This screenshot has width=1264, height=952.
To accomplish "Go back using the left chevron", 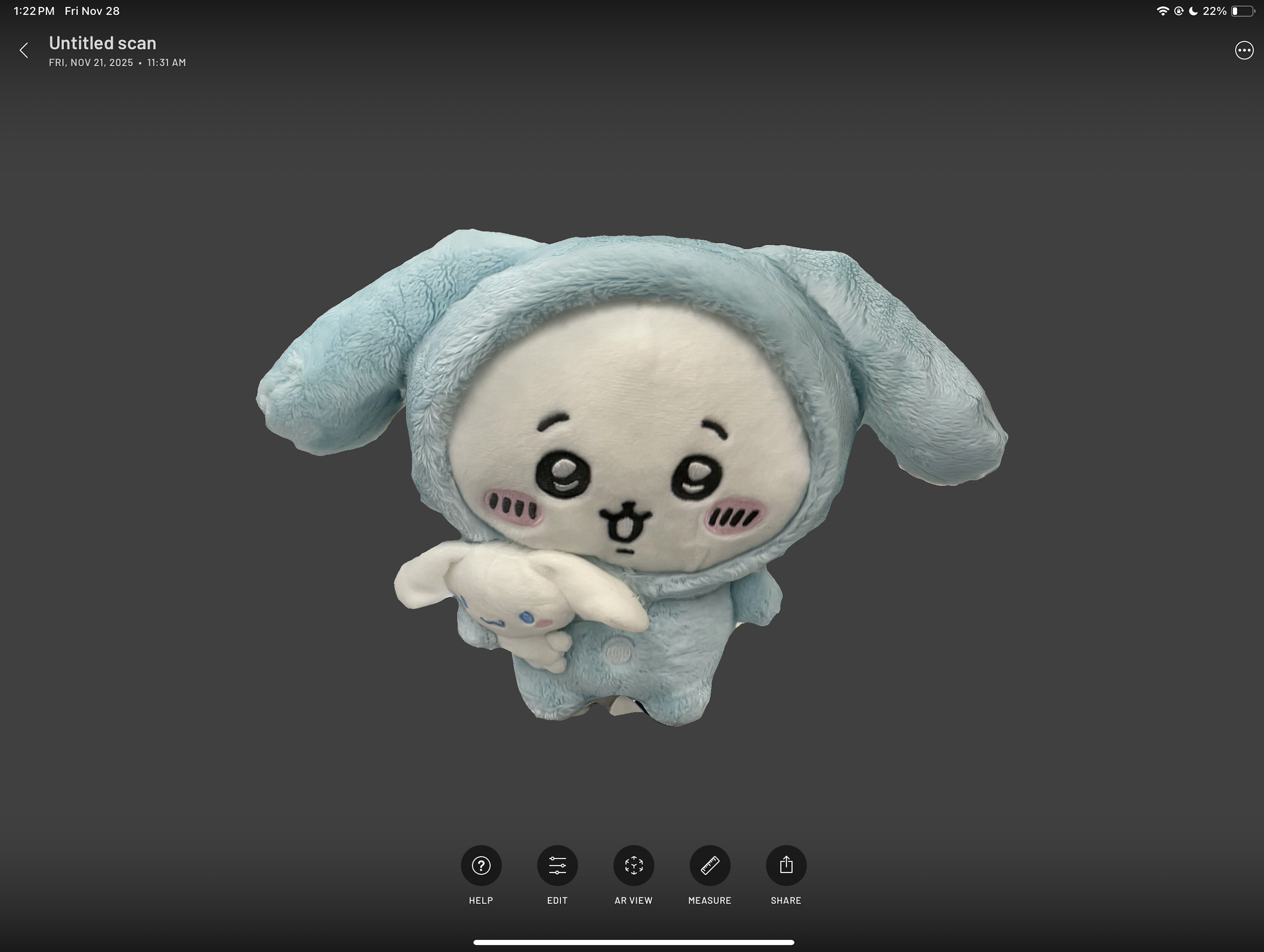I will [x=24, y=50].
